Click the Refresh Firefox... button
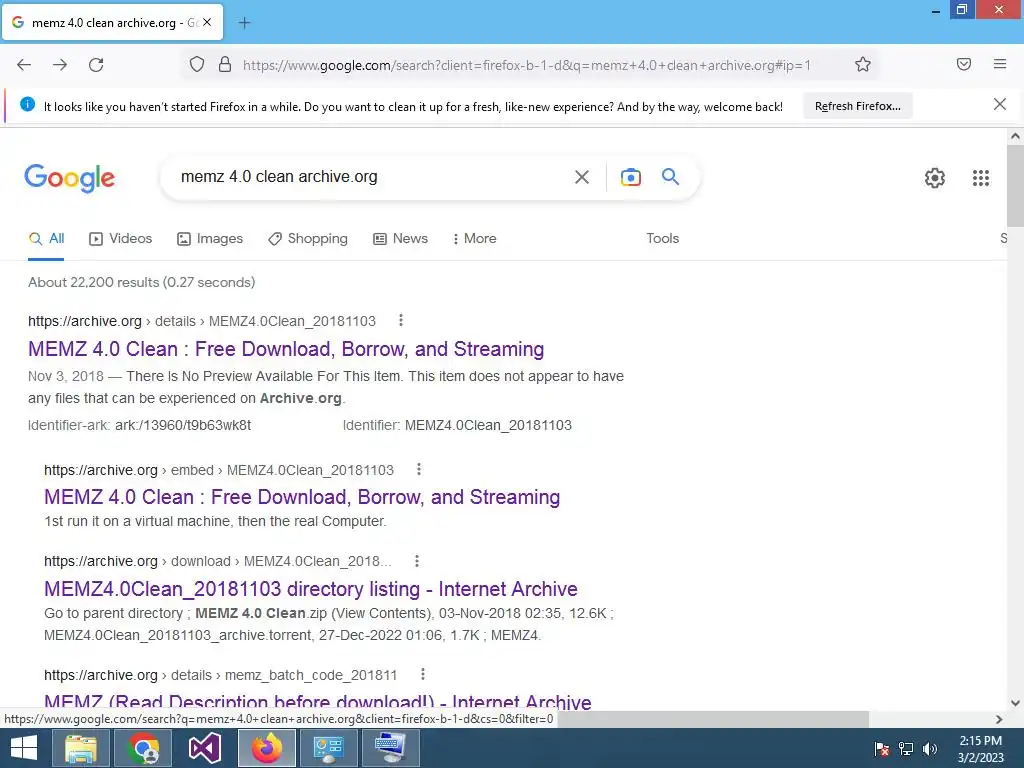Viewport: 1024px width, 768px height. tap(857, 106)
